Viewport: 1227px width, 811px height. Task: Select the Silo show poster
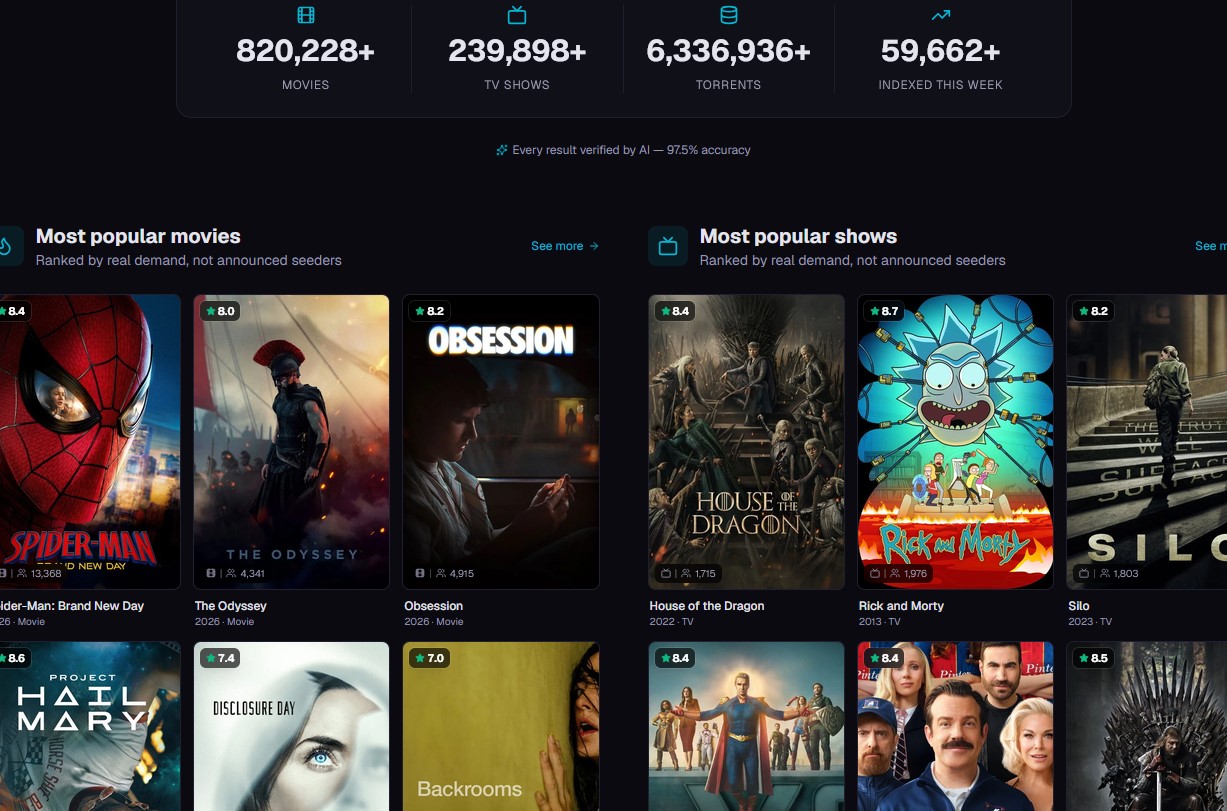1146,441
